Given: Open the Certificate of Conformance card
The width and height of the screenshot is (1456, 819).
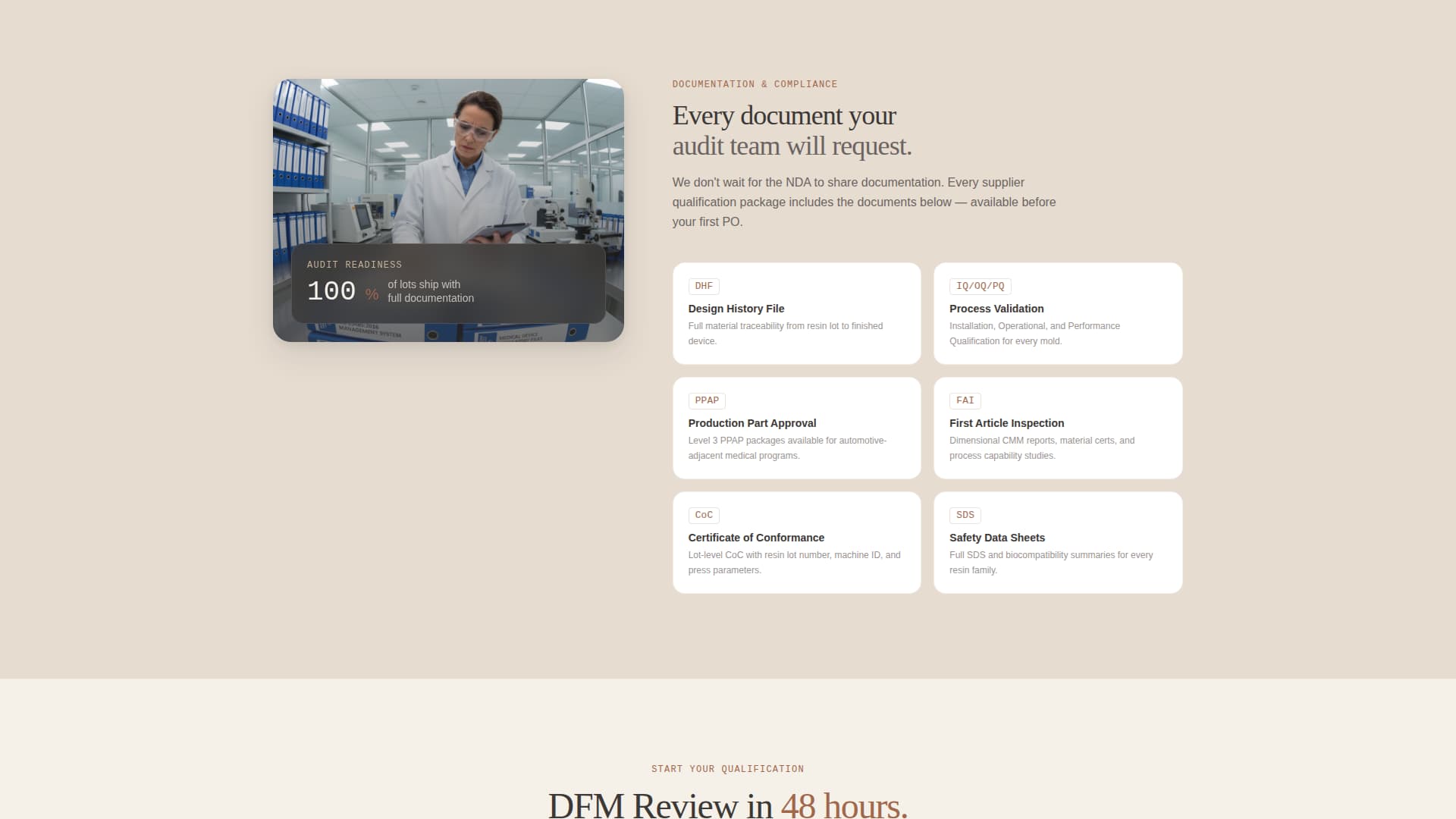Looking at the screenshot, I should 796,542.
